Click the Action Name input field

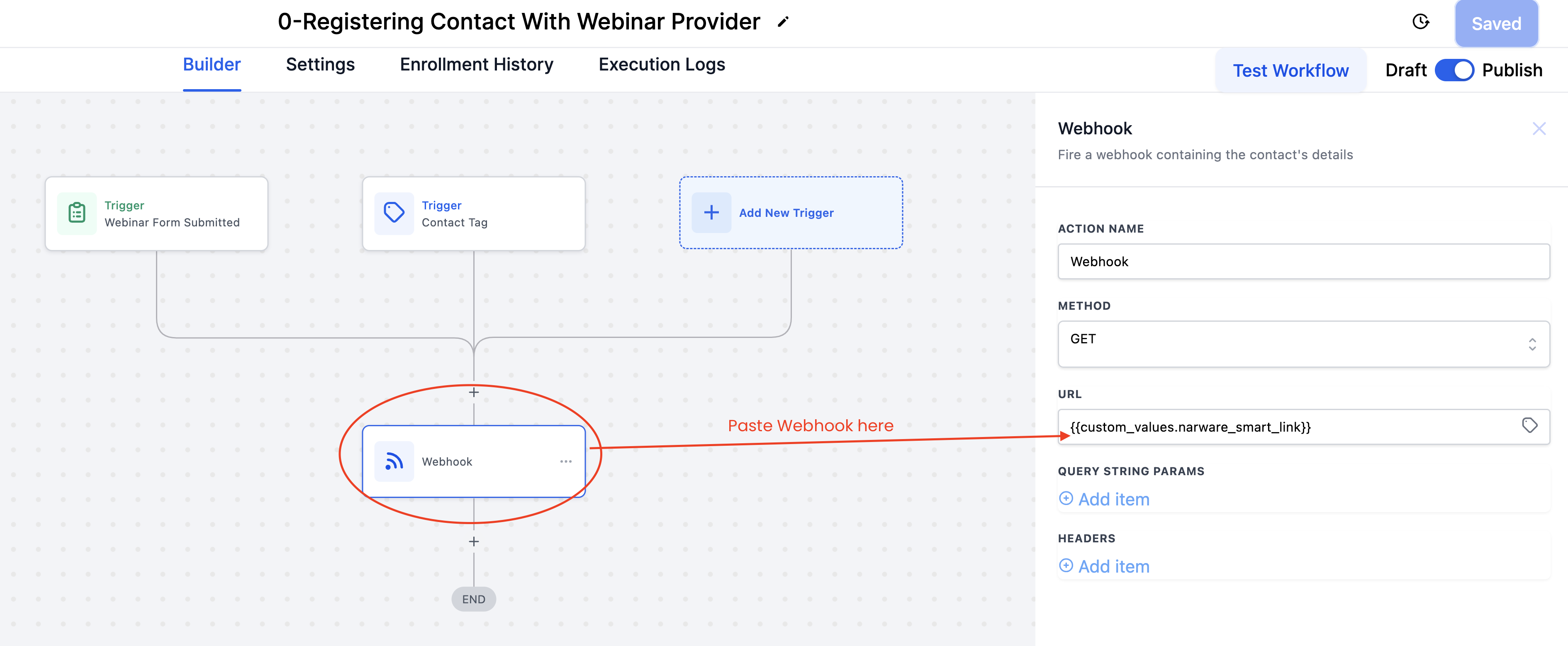coord(1303,262)
